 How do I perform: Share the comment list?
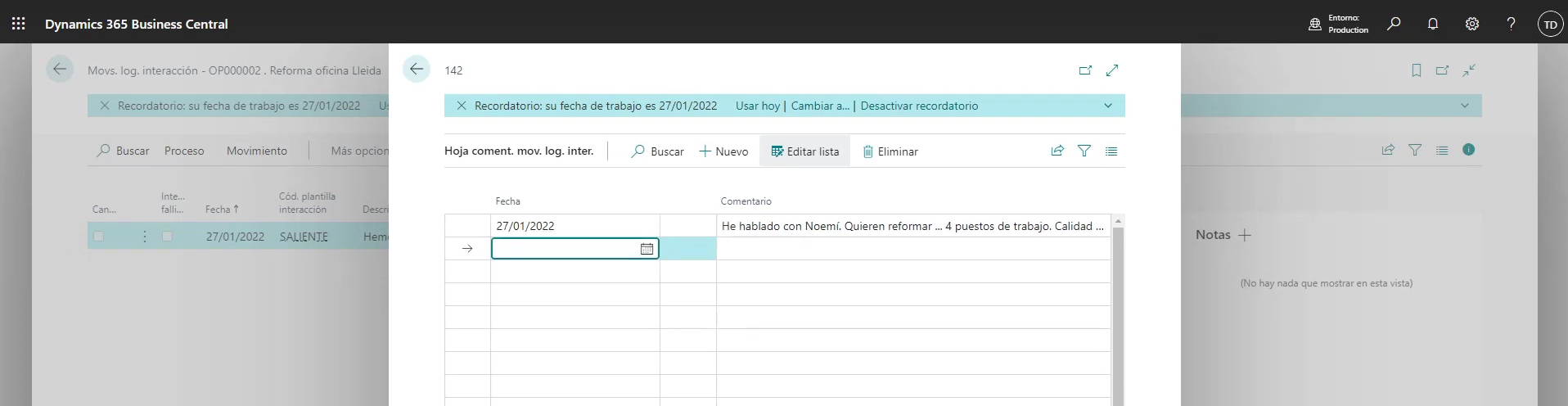point(1057,151)
